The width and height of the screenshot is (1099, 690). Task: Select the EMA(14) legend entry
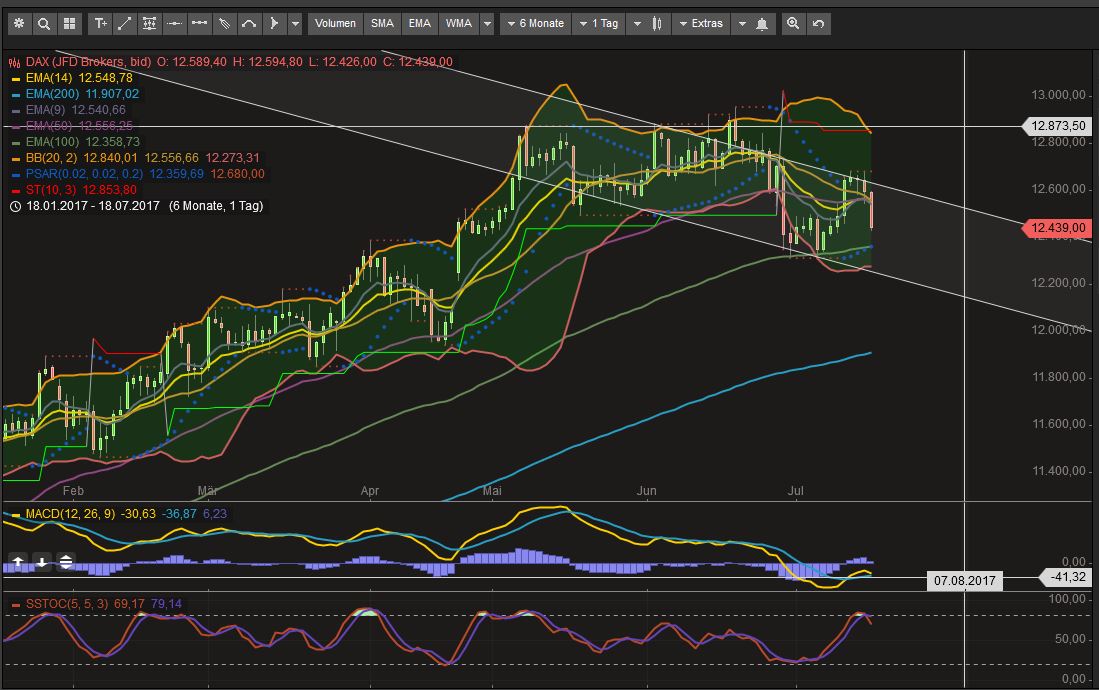tap(79, 78)
